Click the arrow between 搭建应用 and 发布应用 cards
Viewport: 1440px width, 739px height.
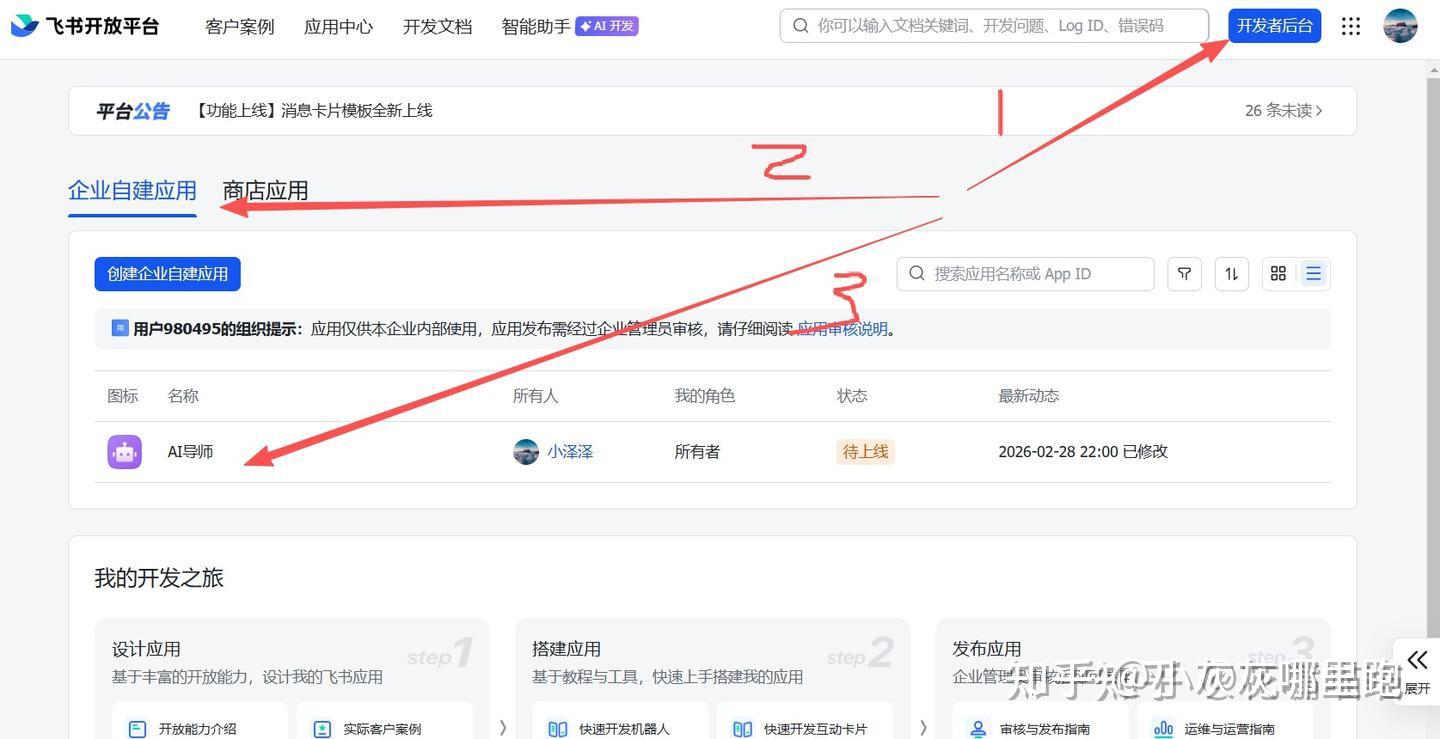[923, 728]
